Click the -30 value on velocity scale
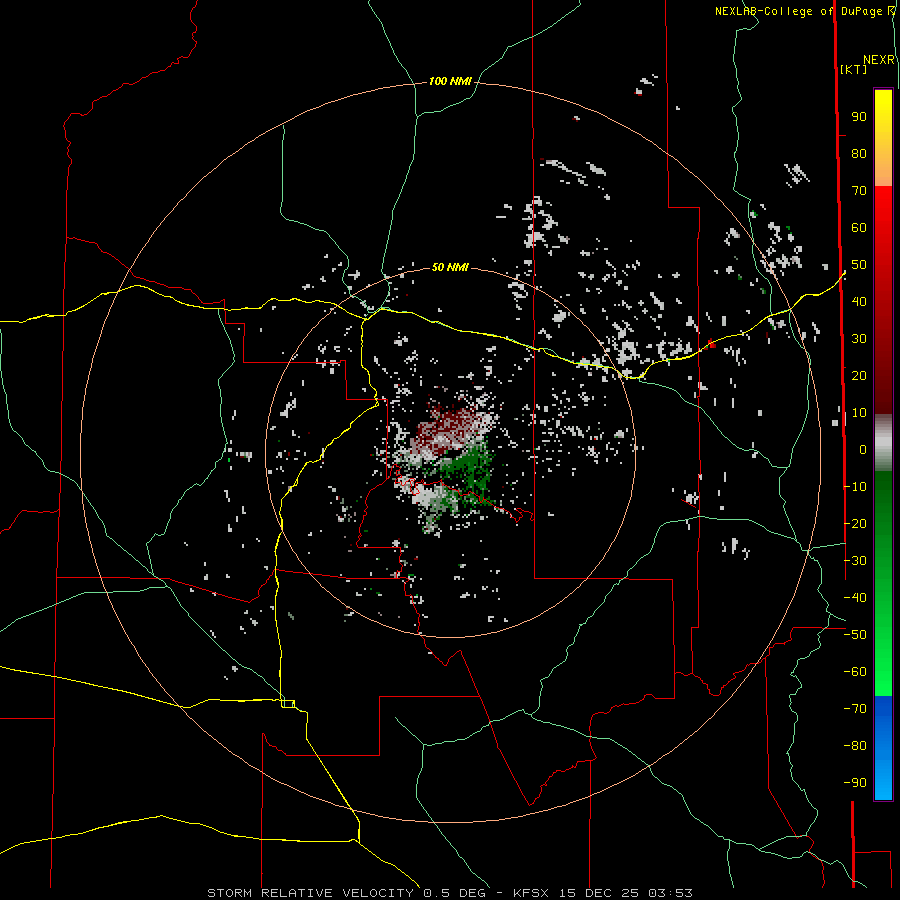This screenshot has height=900, width=900. click(x=855, y=560)
